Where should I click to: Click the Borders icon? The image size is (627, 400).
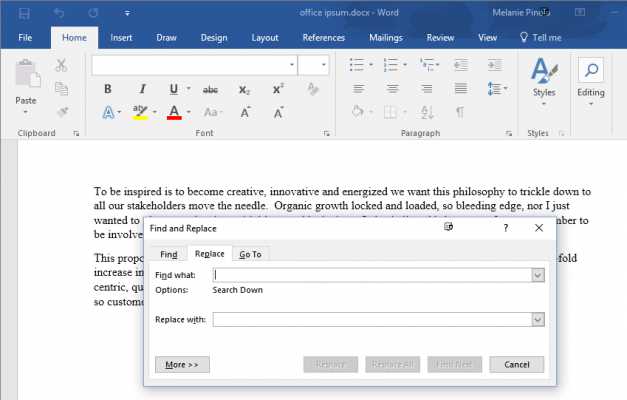tap(390, 112)
